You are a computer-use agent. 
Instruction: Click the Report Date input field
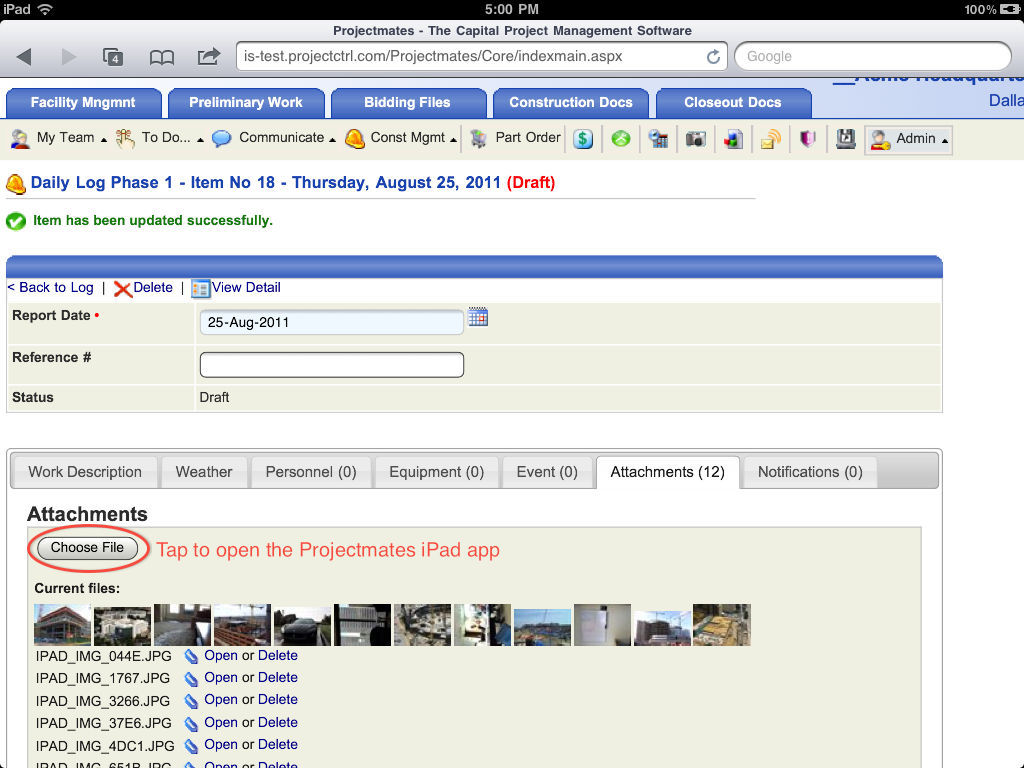pyautogui.click(x=332, y=323)
